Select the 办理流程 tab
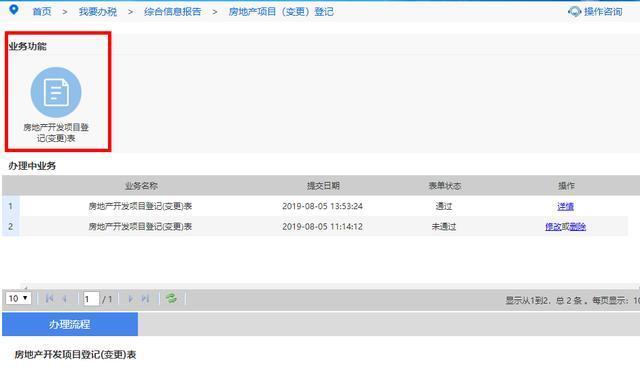640x383 pixels. click(x=70, y=325)
